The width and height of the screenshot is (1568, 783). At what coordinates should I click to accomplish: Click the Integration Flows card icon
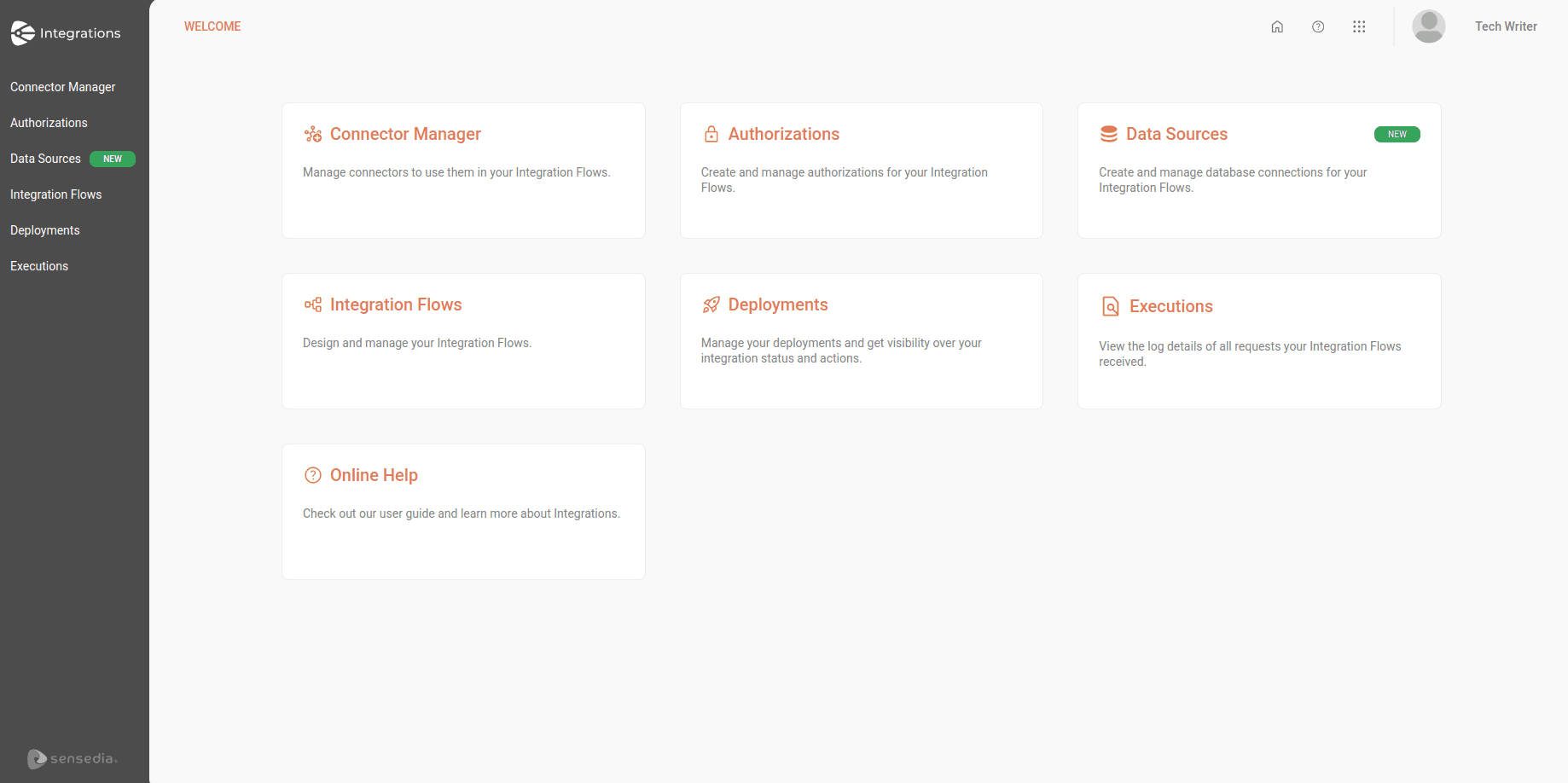tap(313, 305)
